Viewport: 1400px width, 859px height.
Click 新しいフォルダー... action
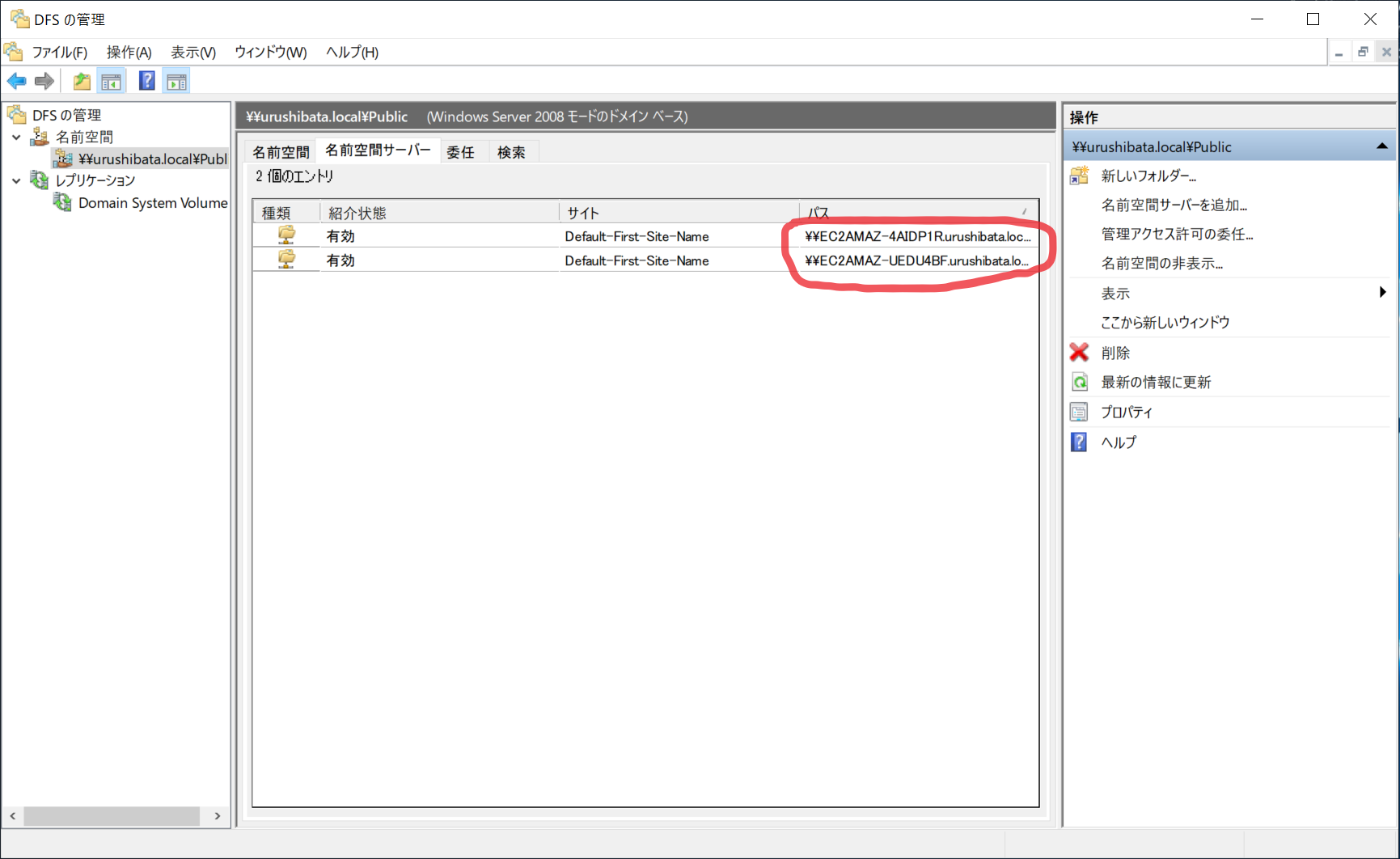coord(1148,176)
